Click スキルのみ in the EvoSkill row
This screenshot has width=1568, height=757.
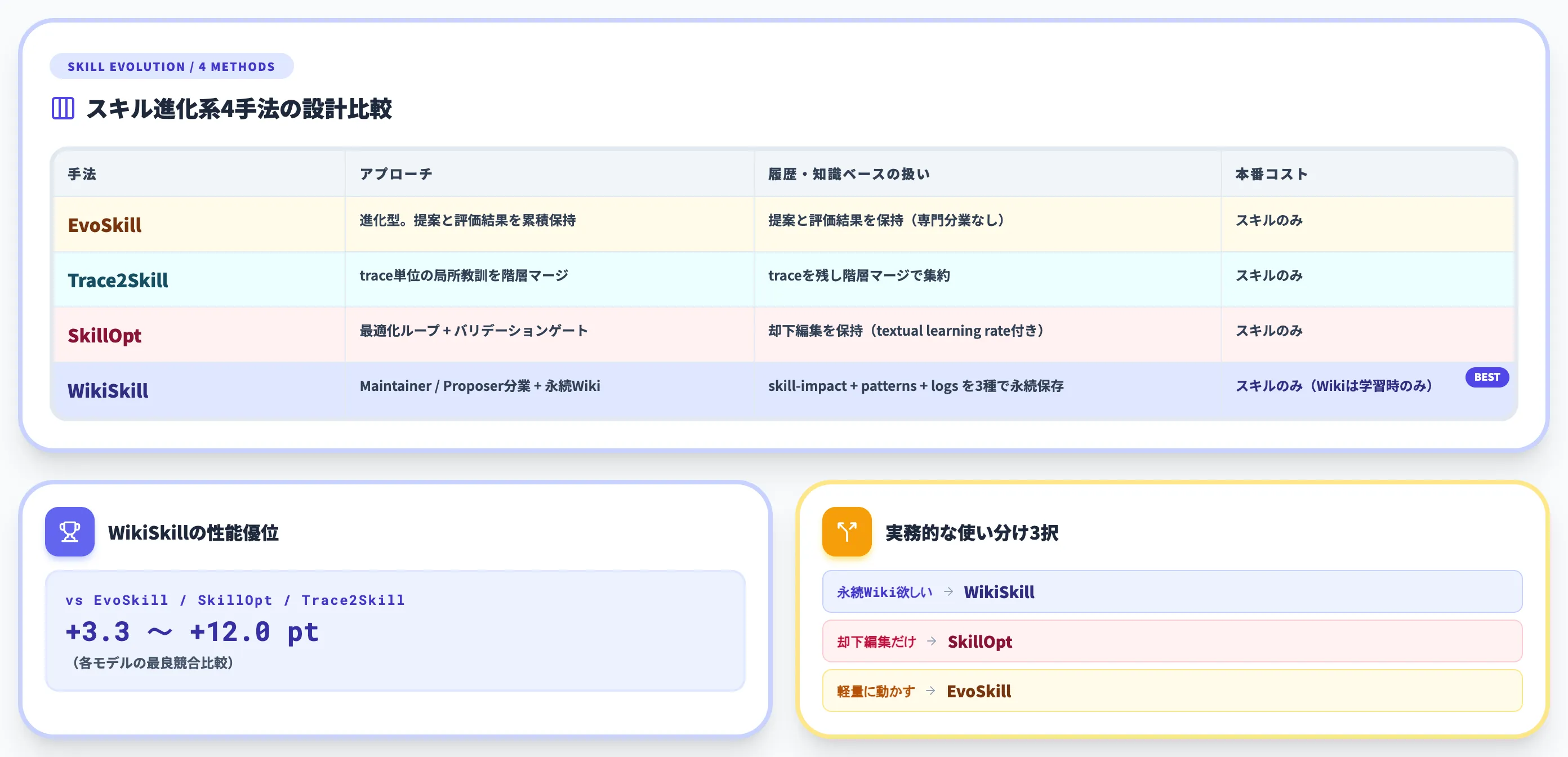click(x=1269, y=220)
